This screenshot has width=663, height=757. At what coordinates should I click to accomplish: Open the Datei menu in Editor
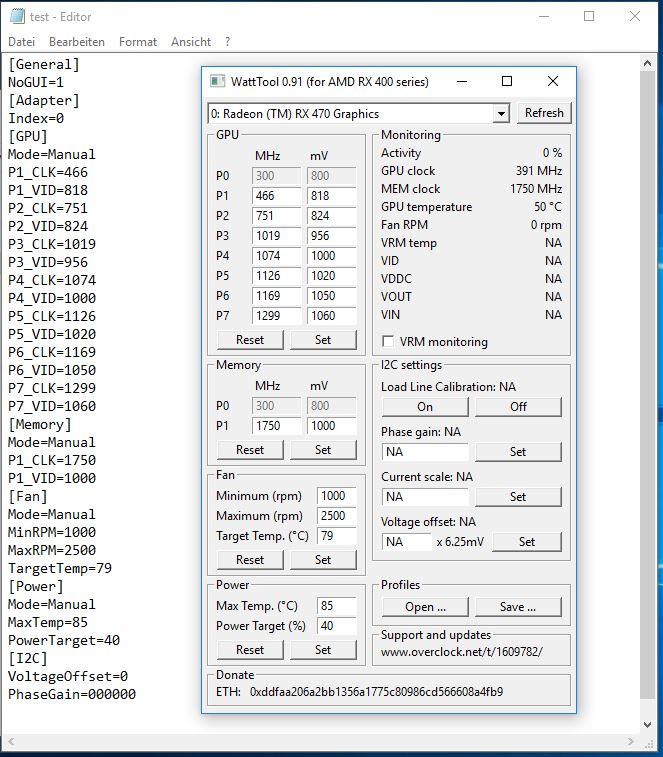22,42
